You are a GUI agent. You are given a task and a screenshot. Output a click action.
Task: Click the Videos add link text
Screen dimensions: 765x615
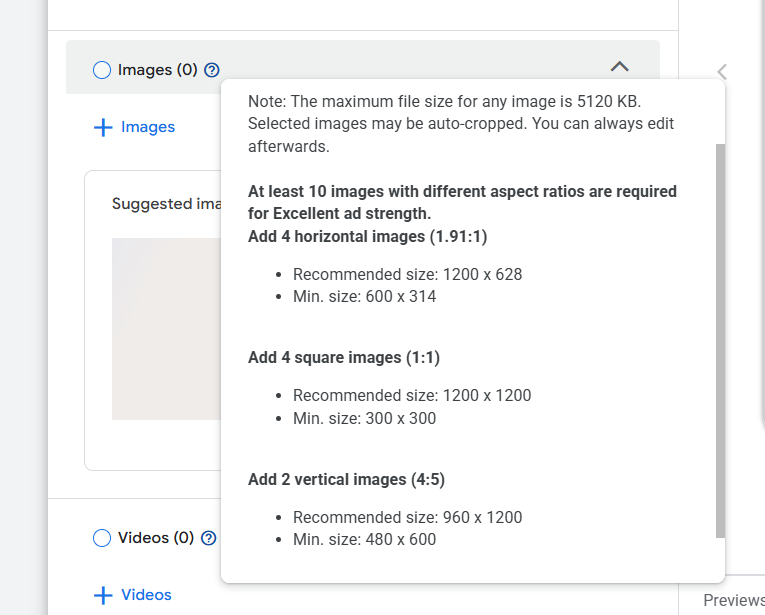click(146, 595)
